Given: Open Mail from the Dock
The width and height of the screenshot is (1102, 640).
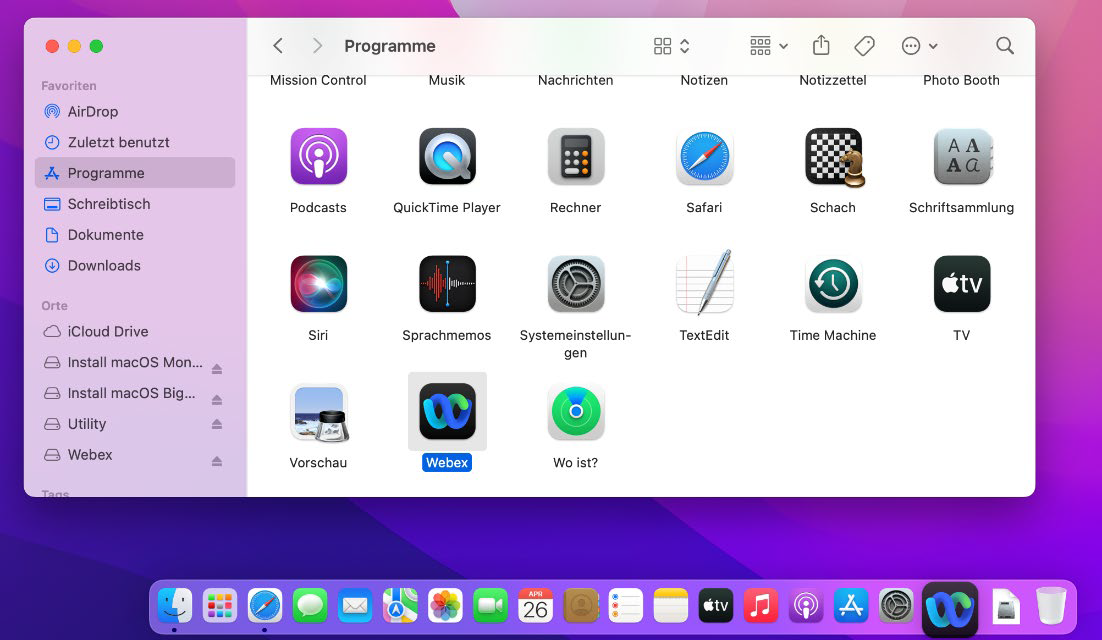Looking at the screenshot, I should point(355,606).
